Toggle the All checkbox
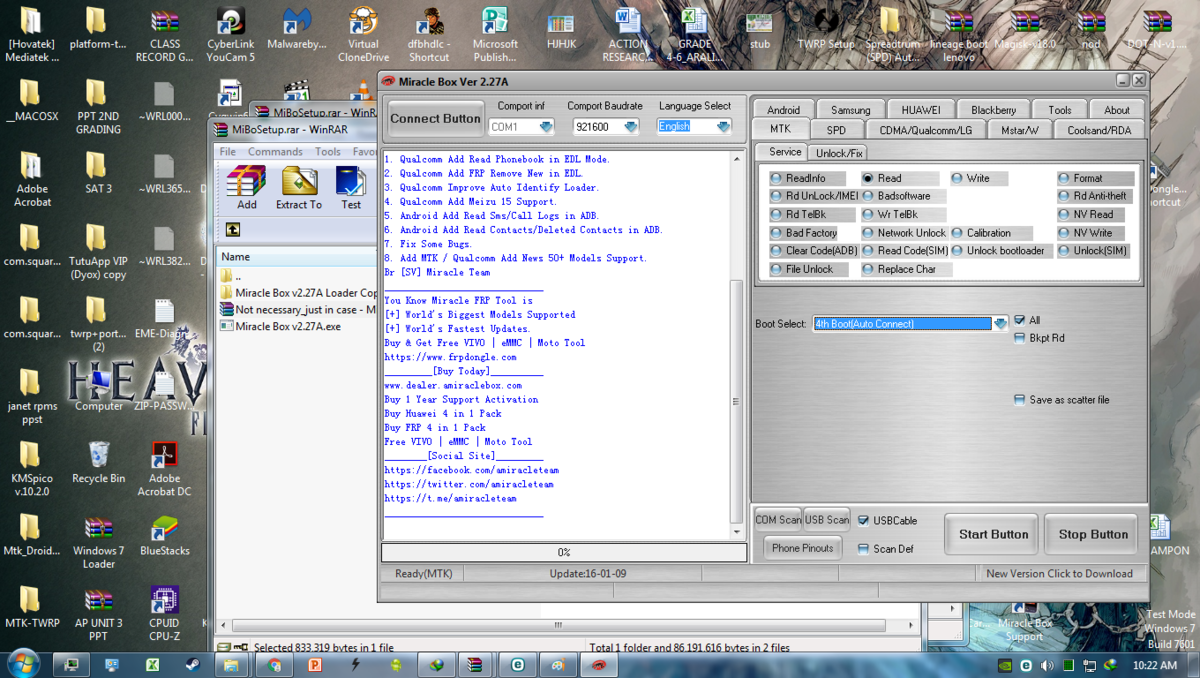Image resolution: width=1200 pixels, height=678 pixels. click(x=1027, y=320)
